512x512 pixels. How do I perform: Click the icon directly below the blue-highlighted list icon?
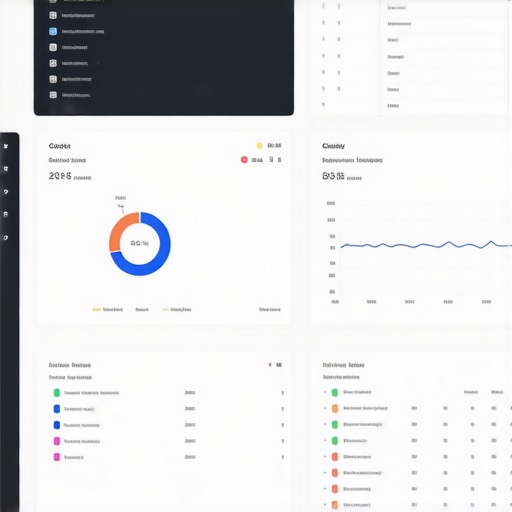53,47
